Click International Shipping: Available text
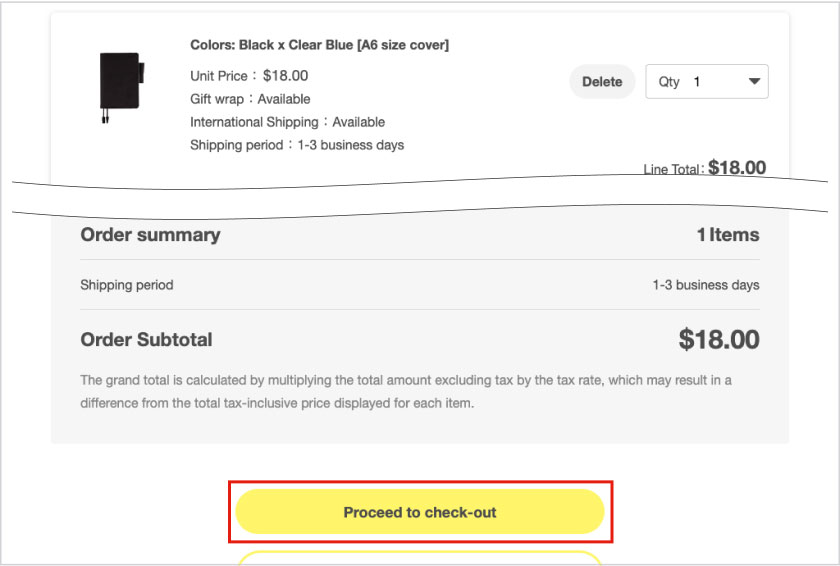Viewport: 840px width, 566px height. pos(287,122)
